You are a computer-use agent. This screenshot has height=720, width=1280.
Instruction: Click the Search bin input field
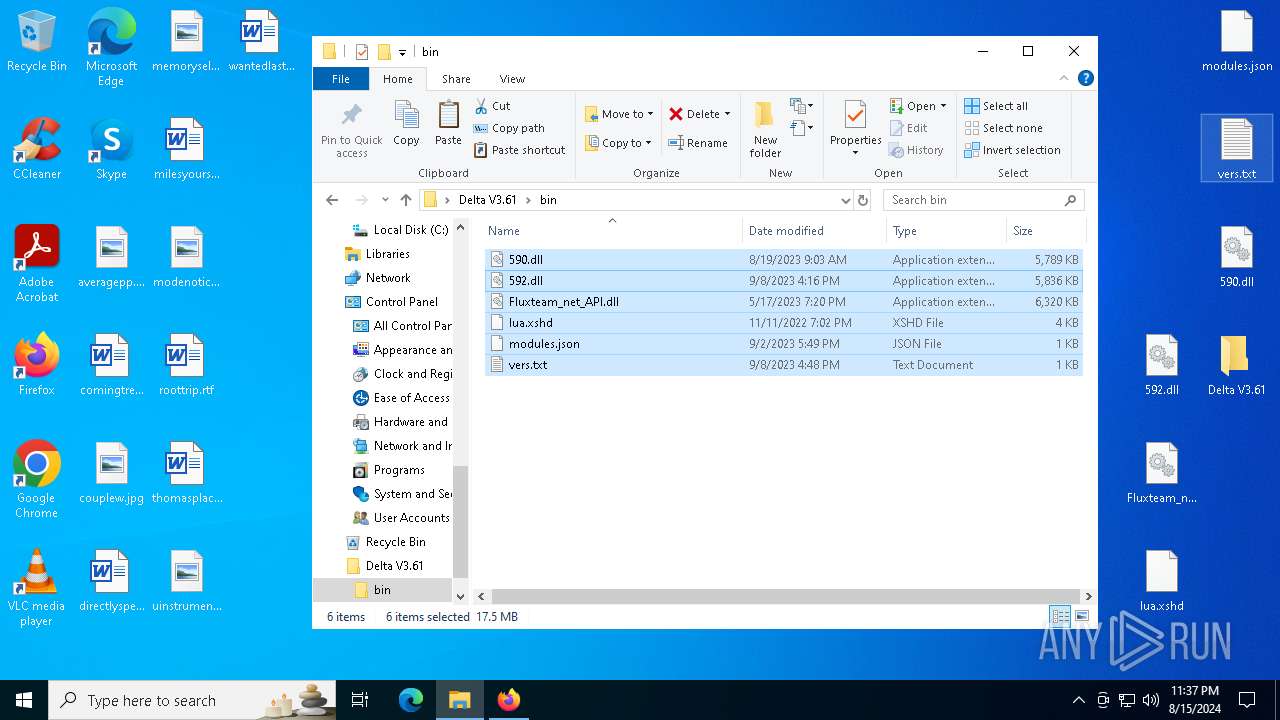(975, 200)
